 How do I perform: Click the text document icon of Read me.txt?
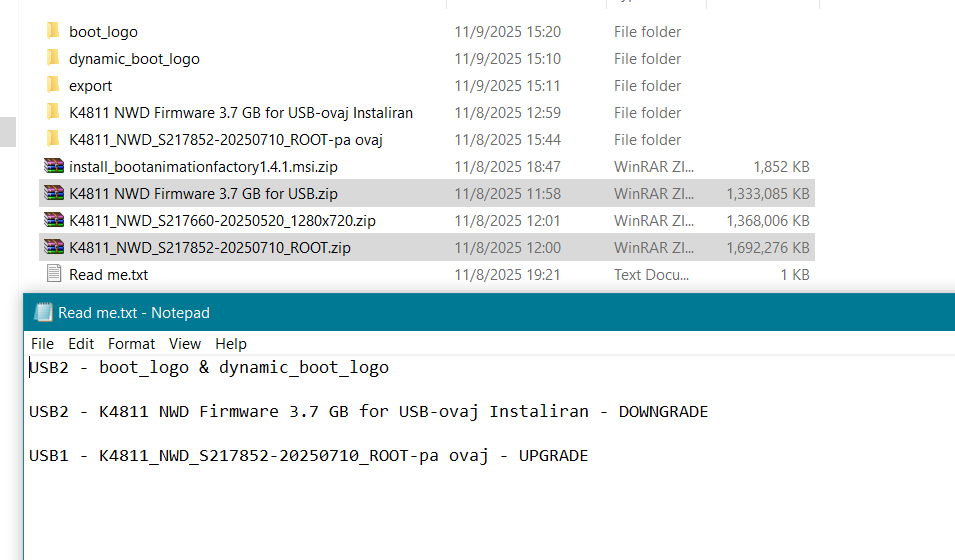[54, 274]
